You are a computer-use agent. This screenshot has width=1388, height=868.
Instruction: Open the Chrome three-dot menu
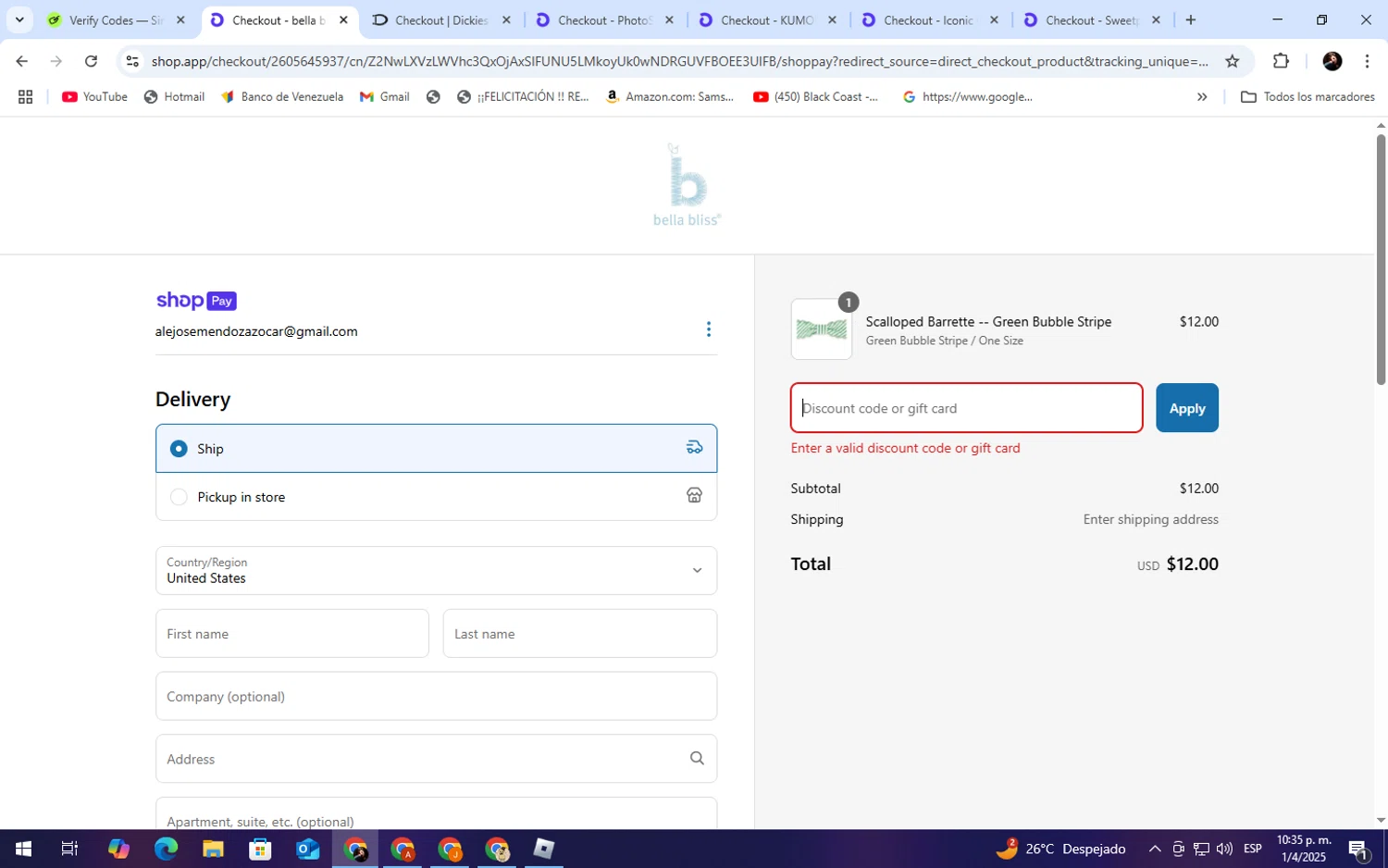click(x=1367, y=61)
